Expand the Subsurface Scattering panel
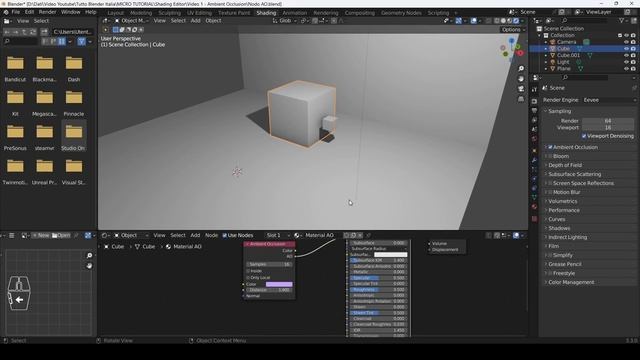640x360 pixels. pyautogui.click(x=575, y=174)
